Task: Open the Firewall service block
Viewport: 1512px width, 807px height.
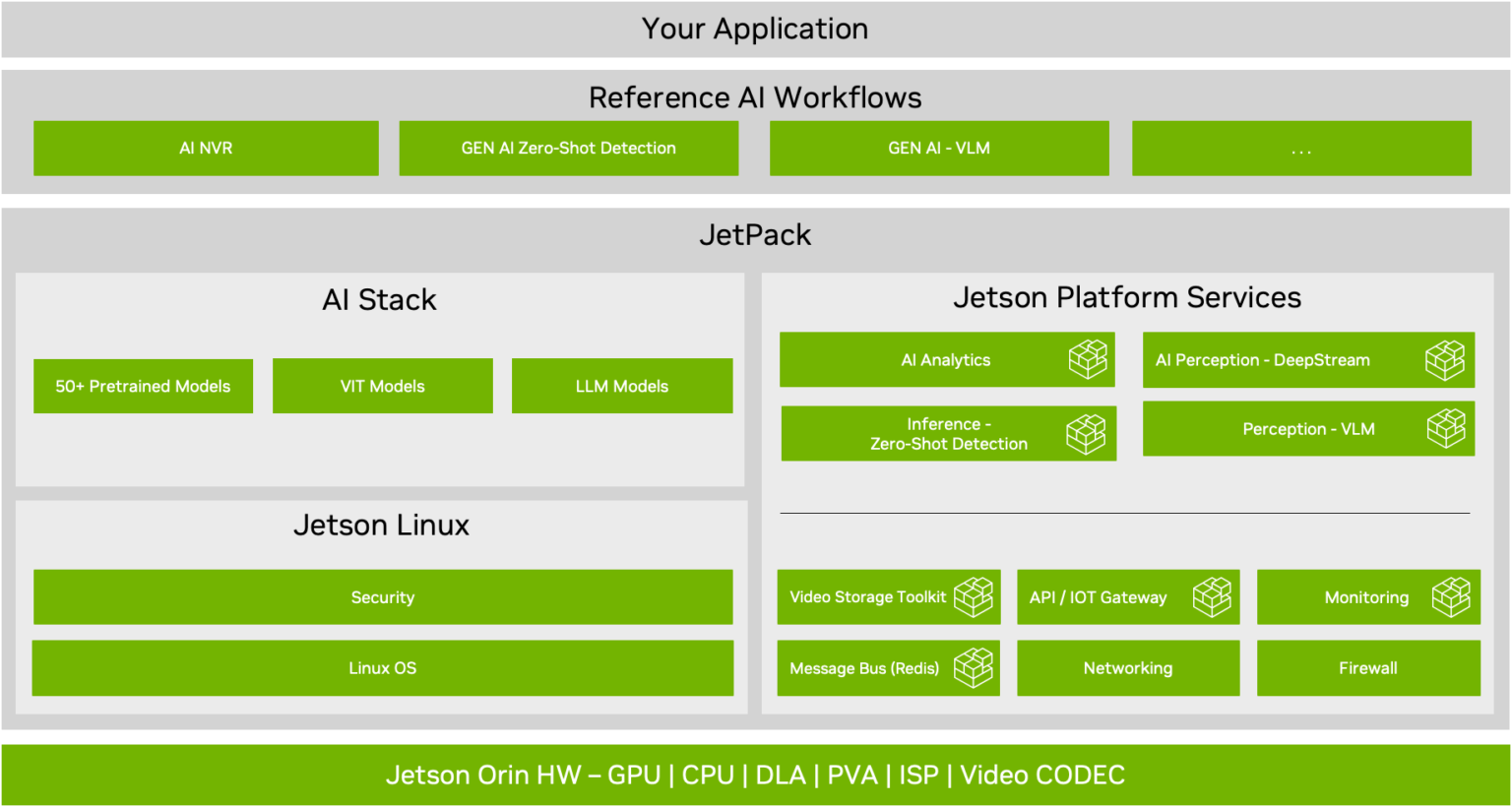Action: point(1368,668)
